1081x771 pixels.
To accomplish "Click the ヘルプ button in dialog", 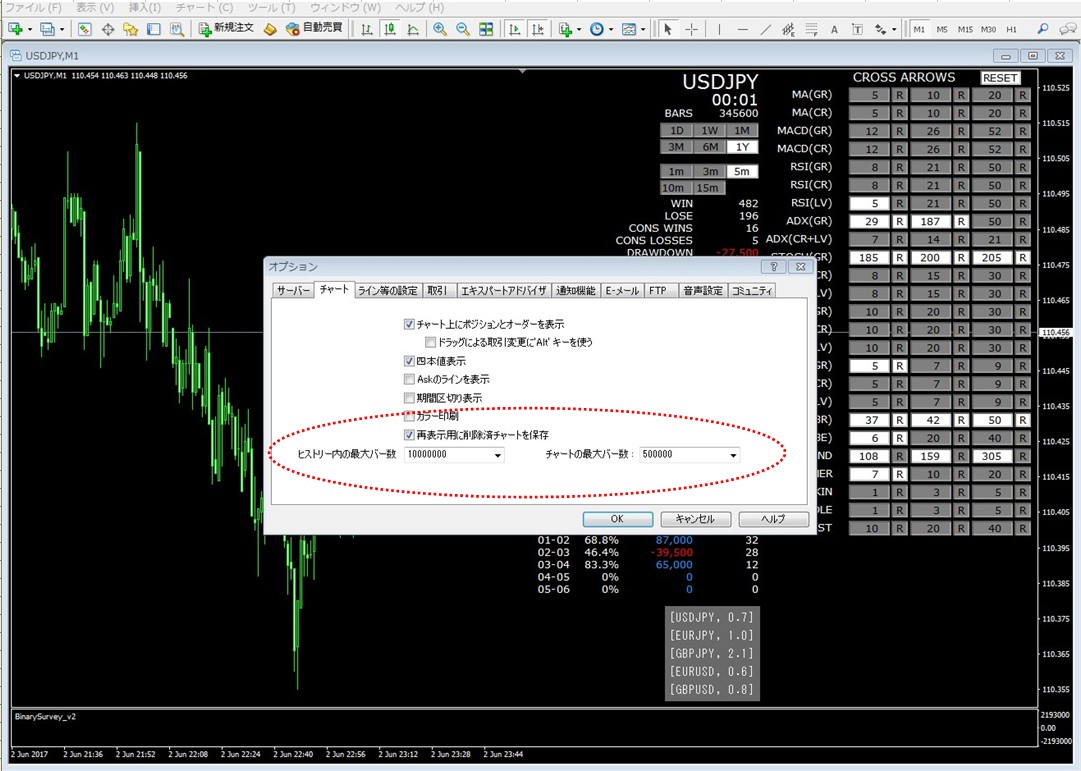I will [773, 519].
